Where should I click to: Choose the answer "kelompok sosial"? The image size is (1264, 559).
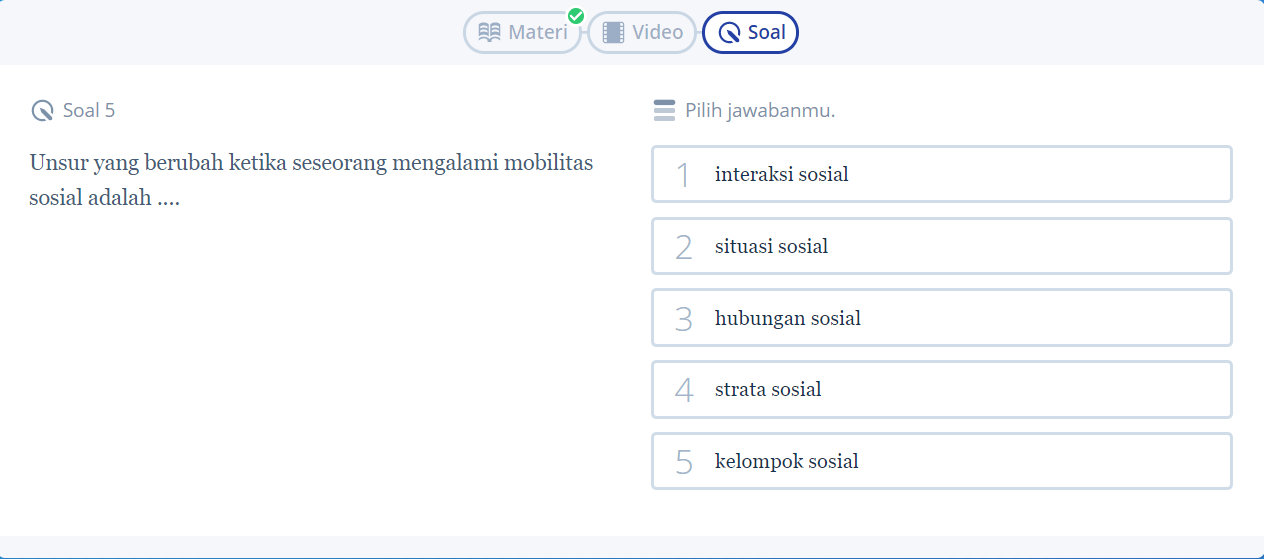pos(786,461)
